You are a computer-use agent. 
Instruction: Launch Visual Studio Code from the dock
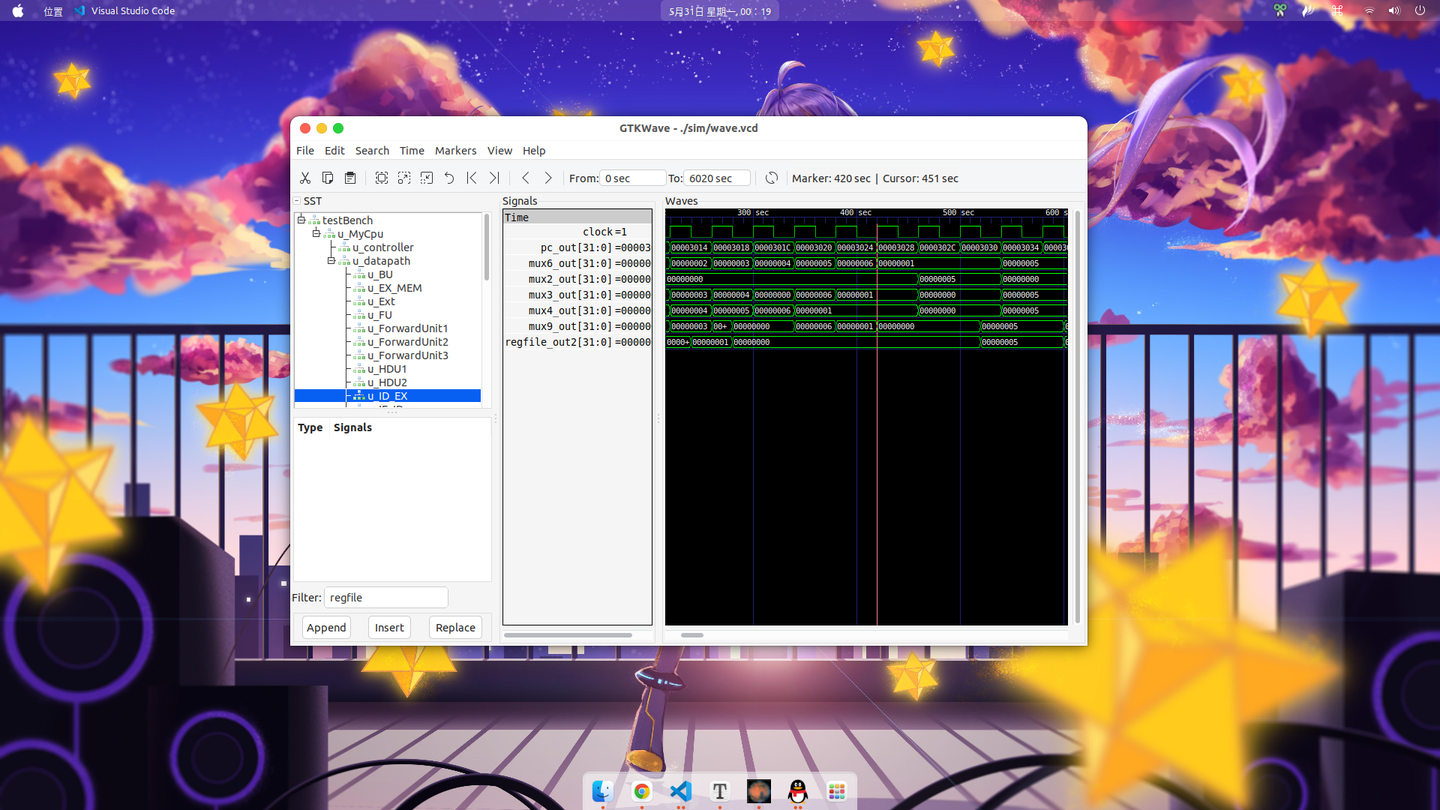680,790
